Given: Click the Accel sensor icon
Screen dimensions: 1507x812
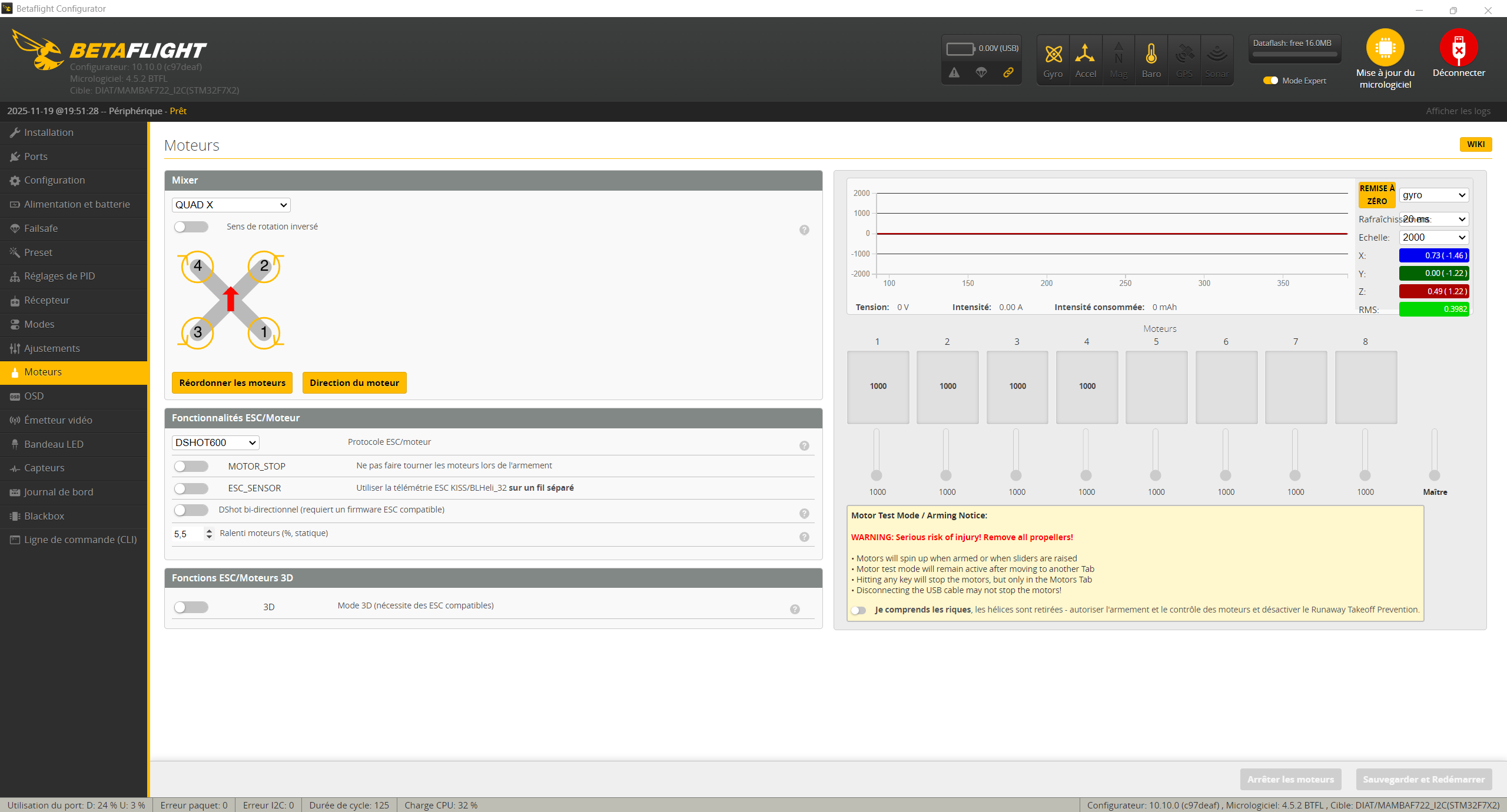Looking at the screenshot, I should coord(1085,54).
